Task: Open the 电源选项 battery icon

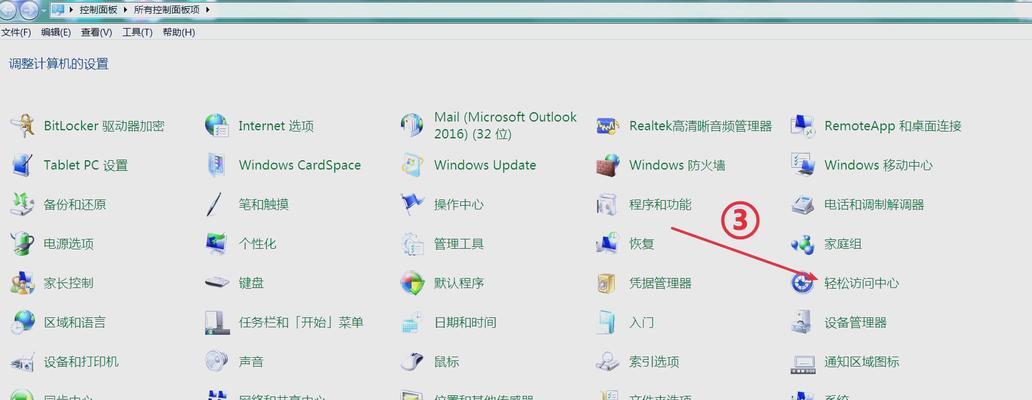Action: (x=22, y=244)
